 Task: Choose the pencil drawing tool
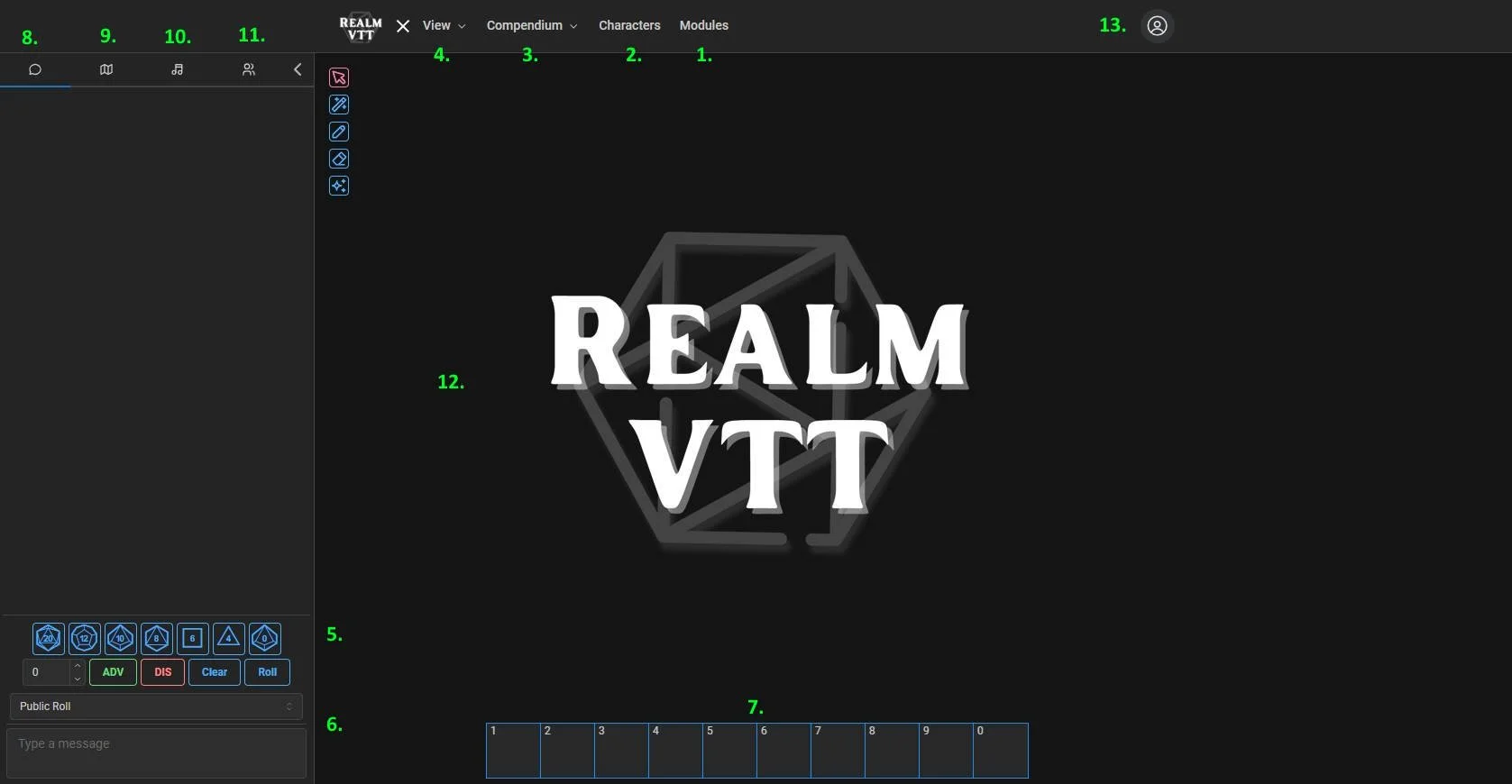(339, 132)
